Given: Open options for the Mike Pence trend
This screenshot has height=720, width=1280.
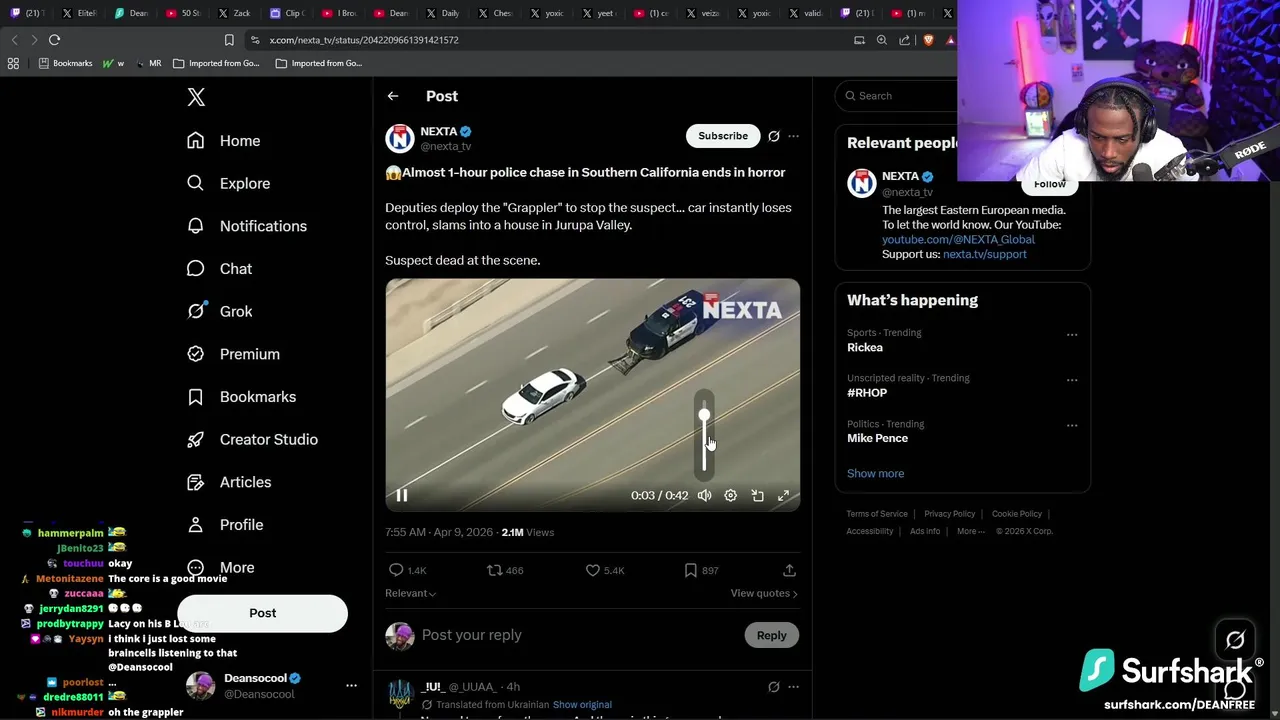Looking at the screenshot, I should tap(1072, 425).
